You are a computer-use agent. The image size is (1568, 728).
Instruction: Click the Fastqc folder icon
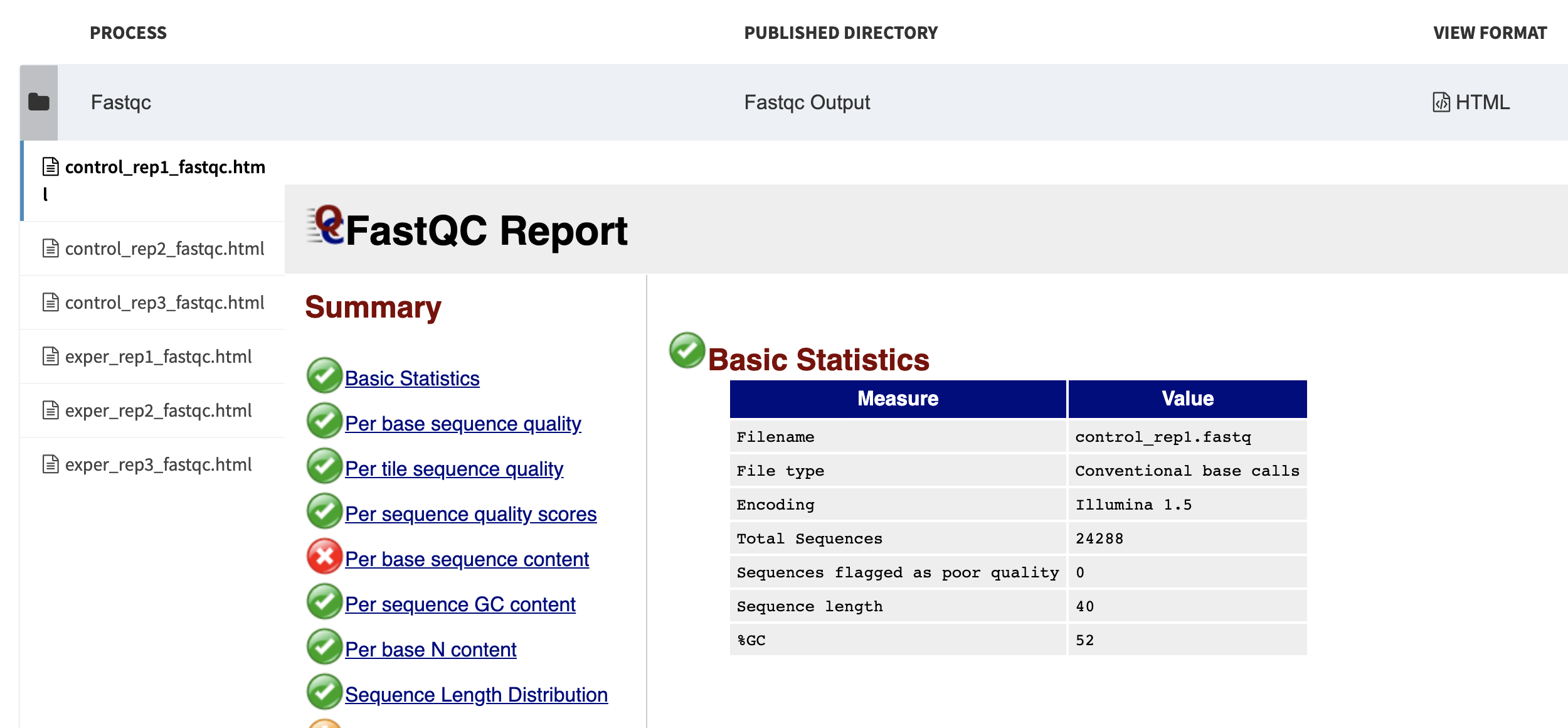click(39, 102)
